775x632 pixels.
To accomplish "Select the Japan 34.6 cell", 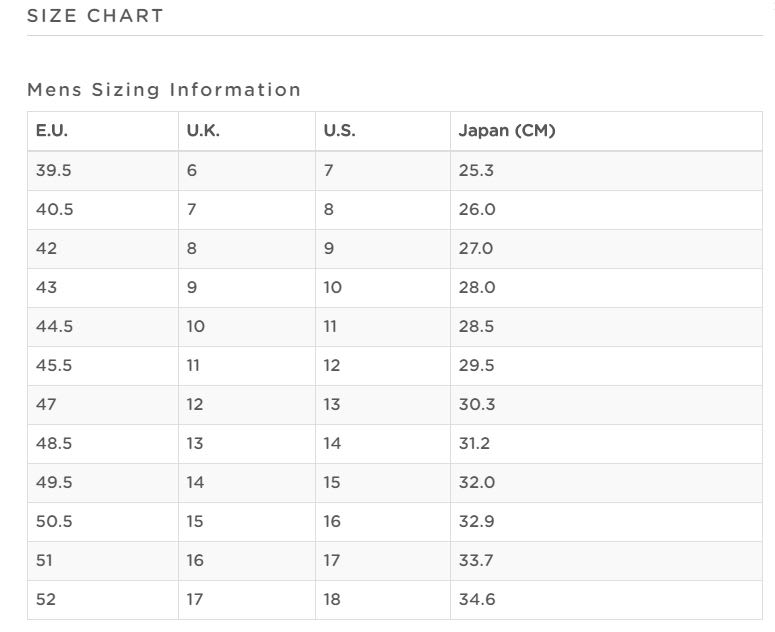I will 477,599.
